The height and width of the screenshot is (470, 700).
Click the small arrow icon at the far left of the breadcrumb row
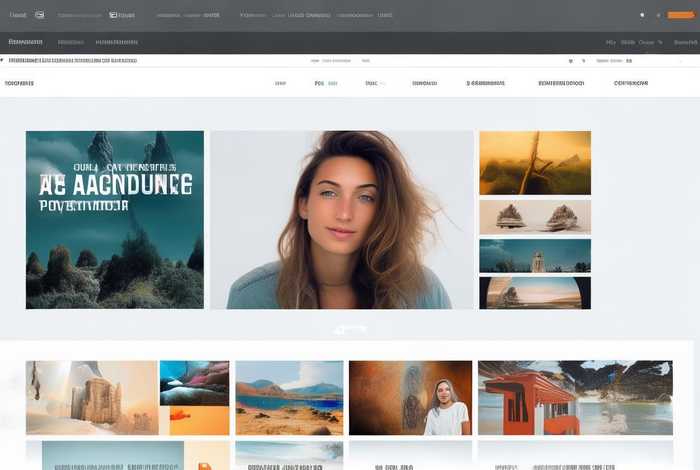click(x=3, y=60)
